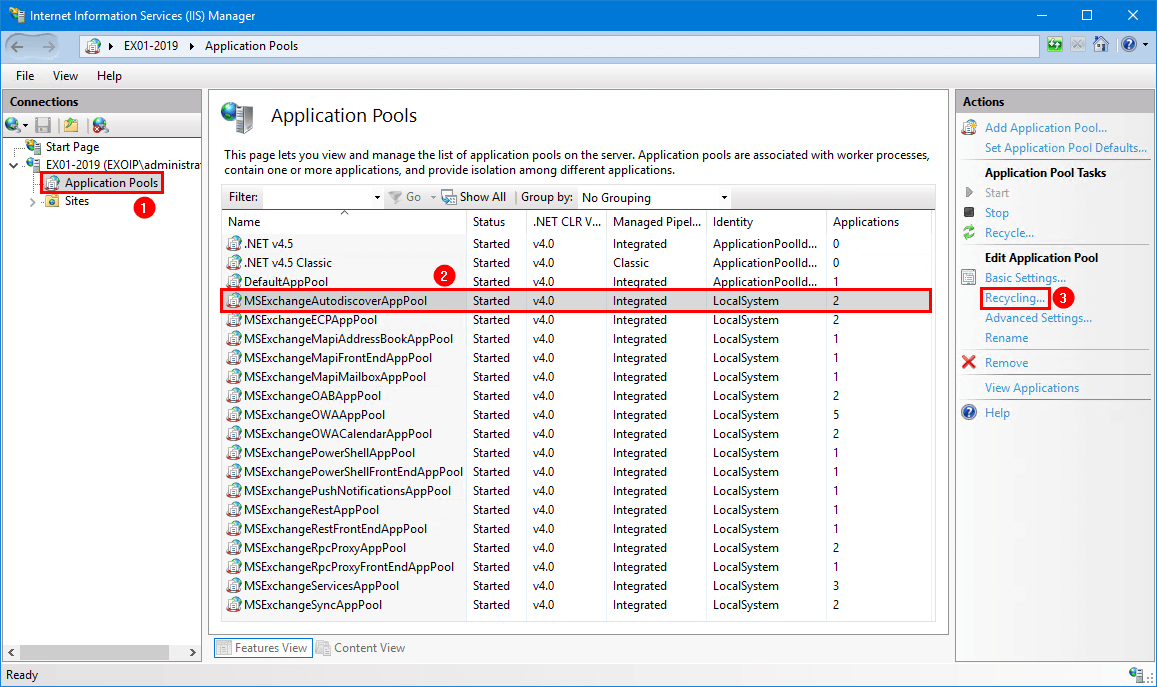Screen dimensions: 1157x687
Task: Click the Add Application Pool icon
Action: pos(969,128)
